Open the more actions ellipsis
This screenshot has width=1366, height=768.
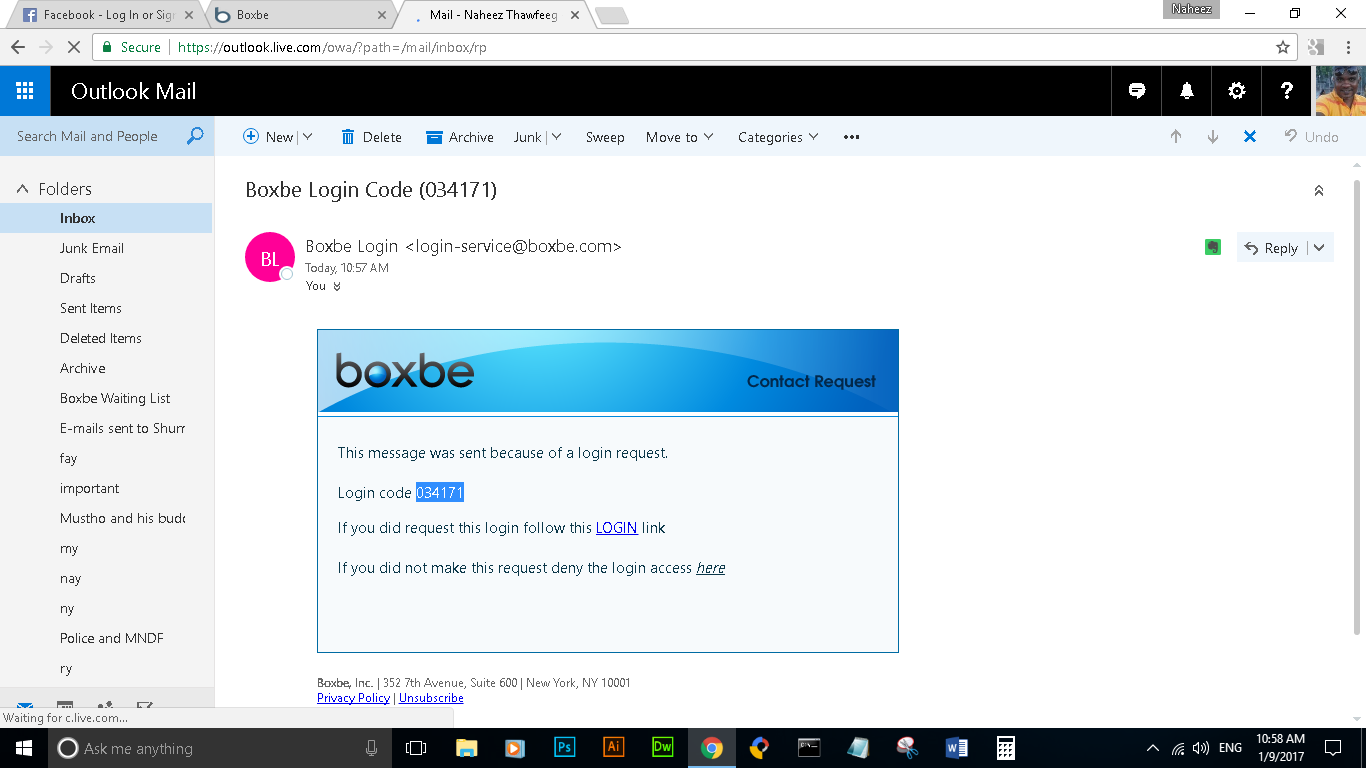pyautogui.click(x=851, y=137)
